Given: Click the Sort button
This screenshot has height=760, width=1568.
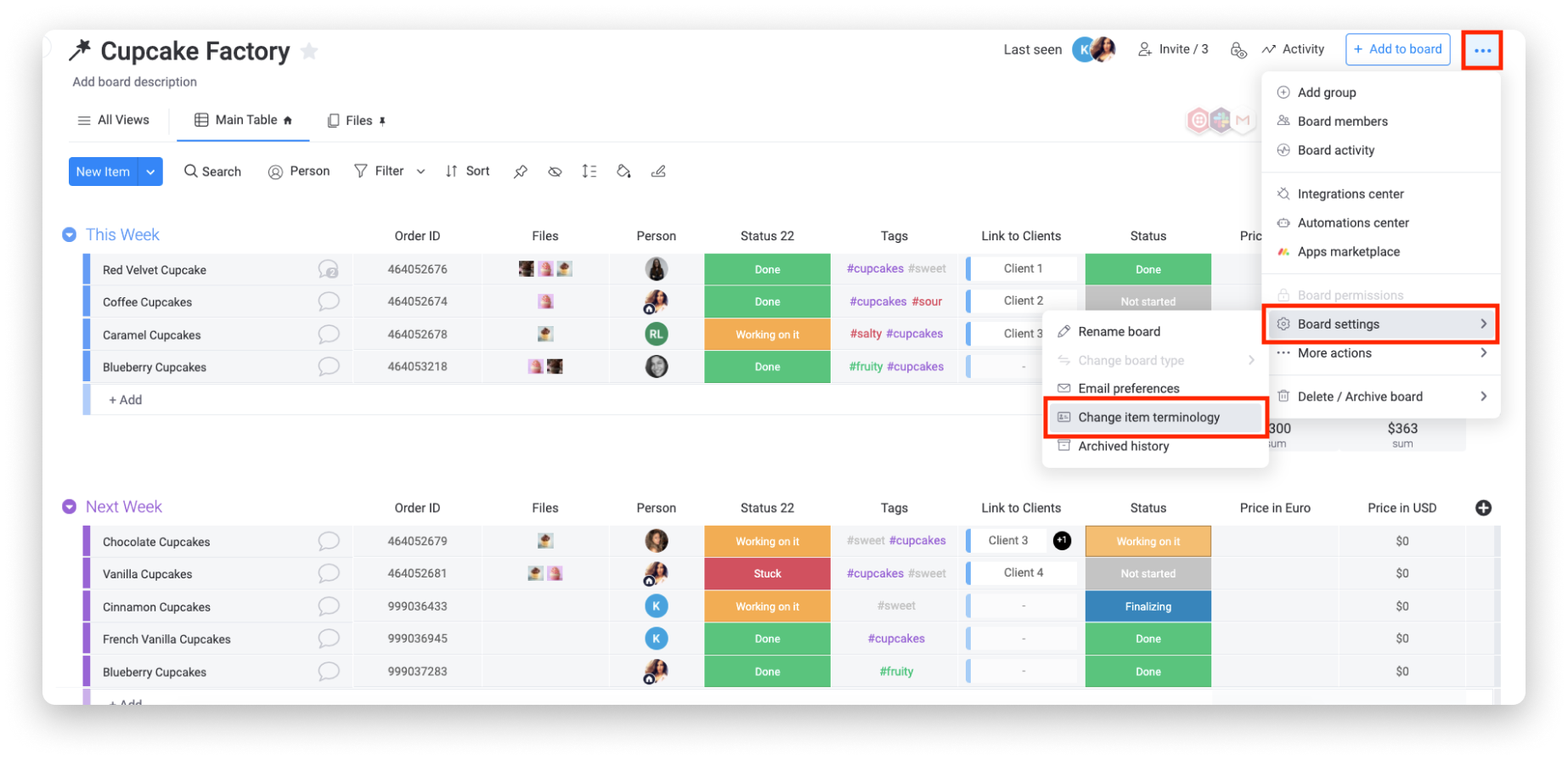Looking at the screenshot, I should tap(467, 172).
